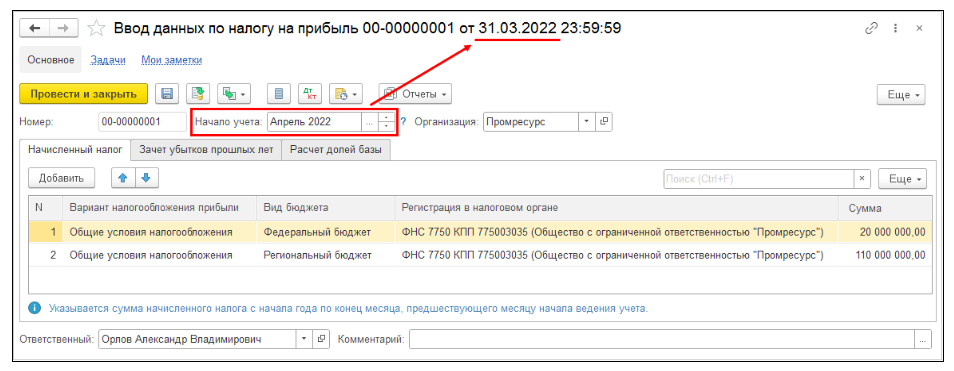954x371 pixels.
Task: Switch to Зачет убытков прошлых лет tab
Action: pyautogui.click(x=206, y=150)
